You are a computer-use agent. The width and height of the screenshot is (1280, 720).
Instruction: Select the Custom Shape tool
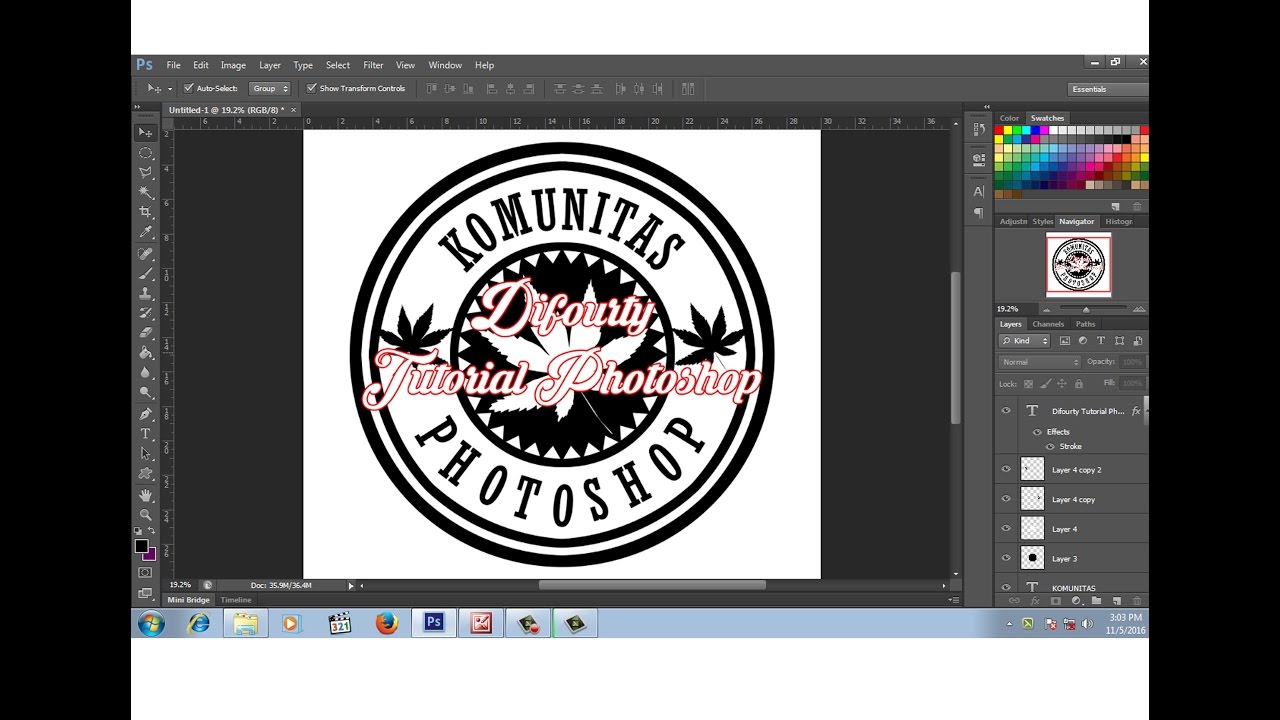point(146,474)
